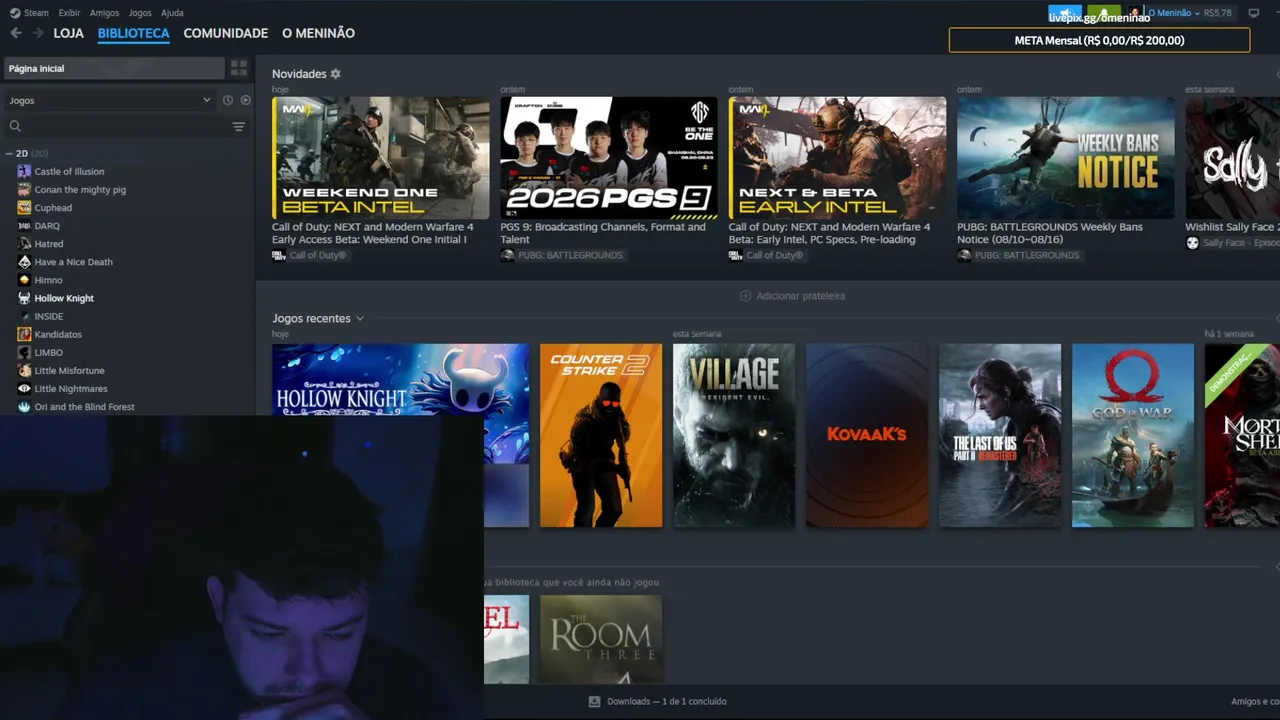This screenshot has height=720, width=1280.
Task: Click the Little Nightmares eye icon
Action: point(24,389)
